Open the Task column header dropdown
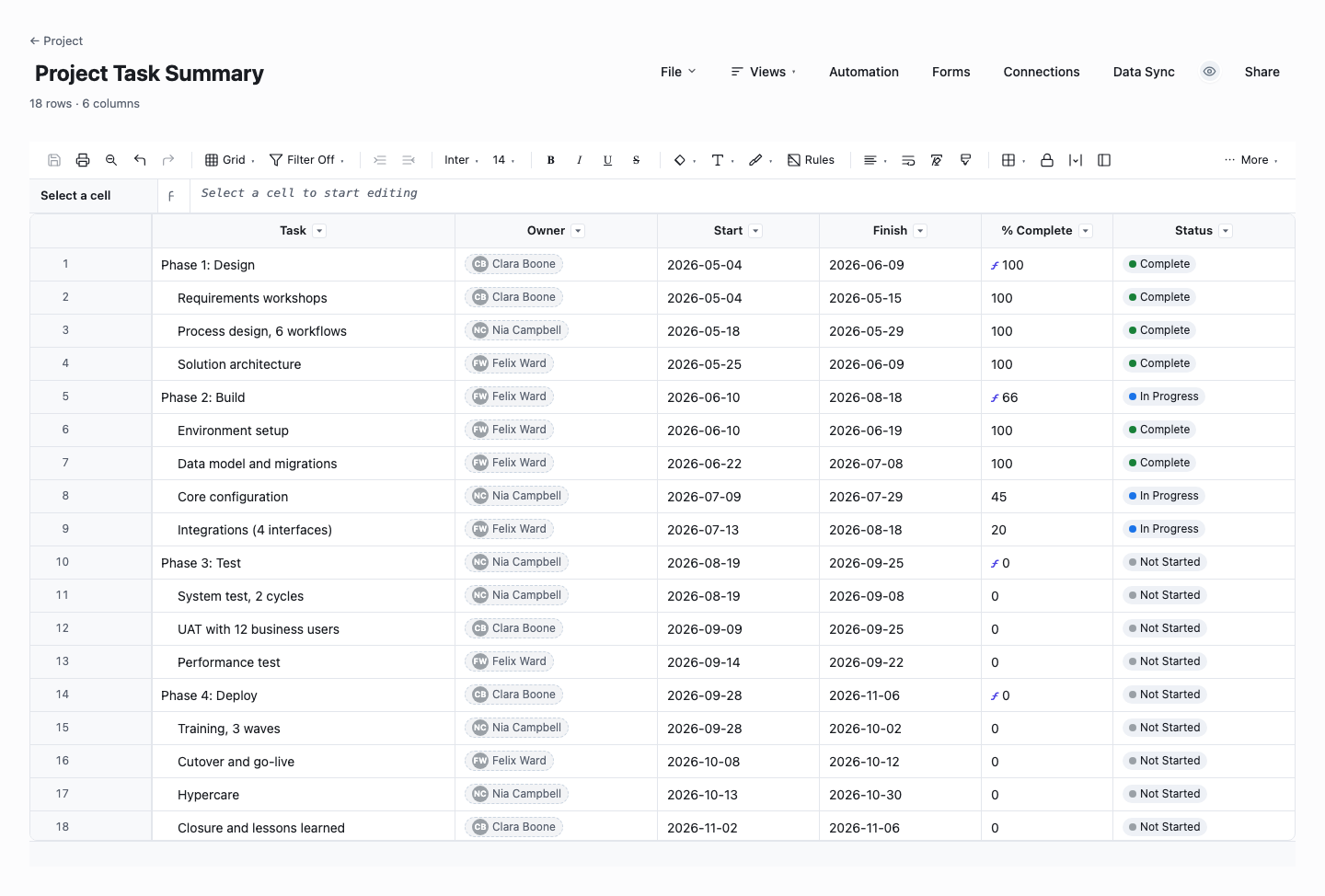 click(x=319, y=231)
